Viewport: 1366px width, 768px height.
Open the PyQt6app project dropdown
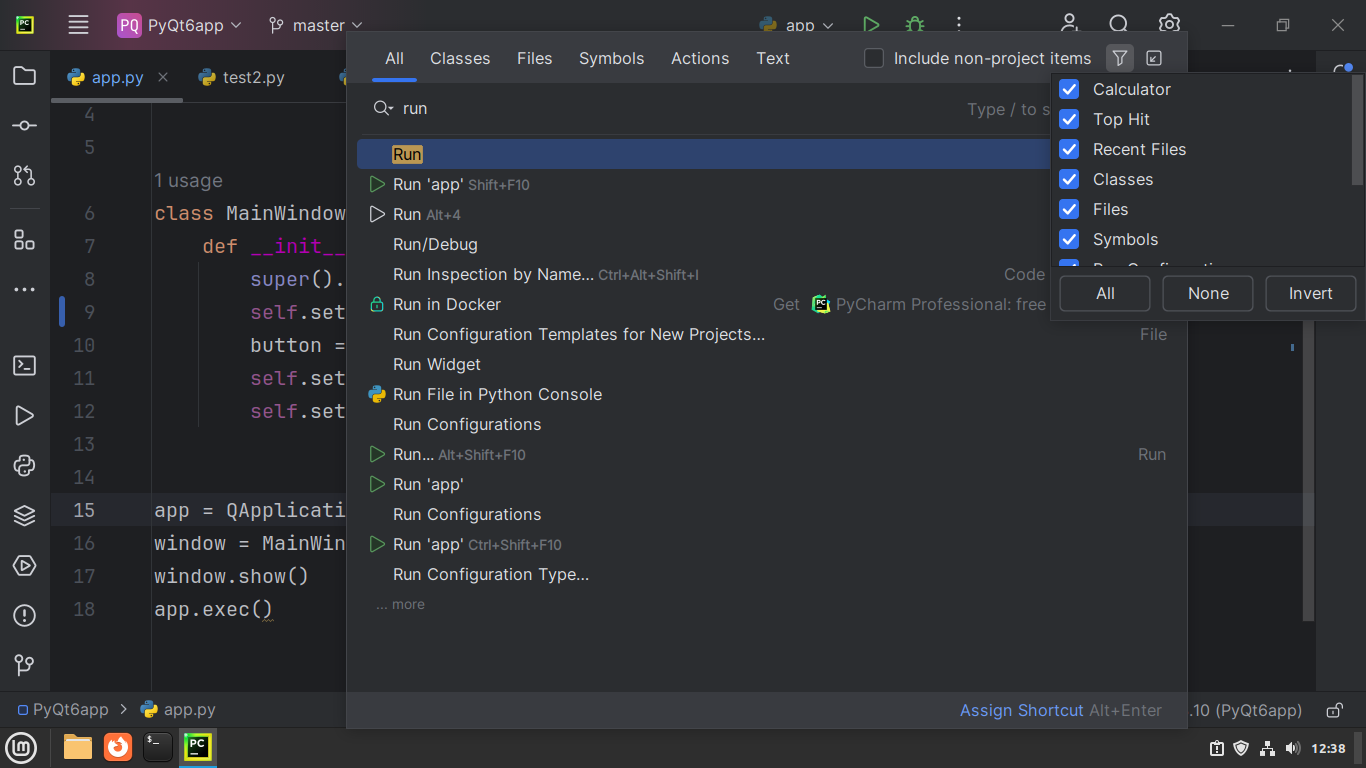pos(180,25)
